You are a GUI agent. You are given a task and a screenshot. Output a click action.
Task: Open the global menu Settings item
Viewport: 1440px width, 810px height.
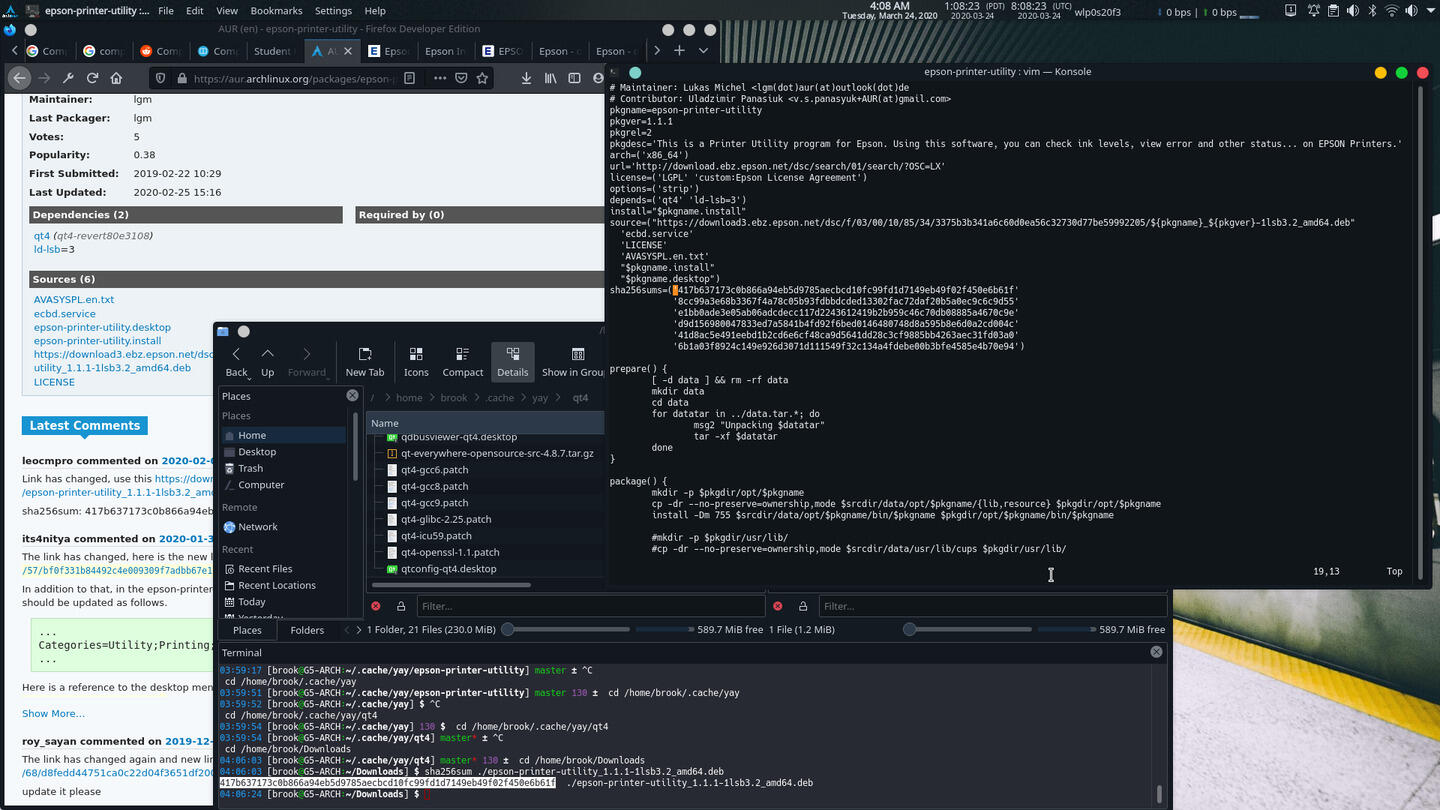click(333, 11)
